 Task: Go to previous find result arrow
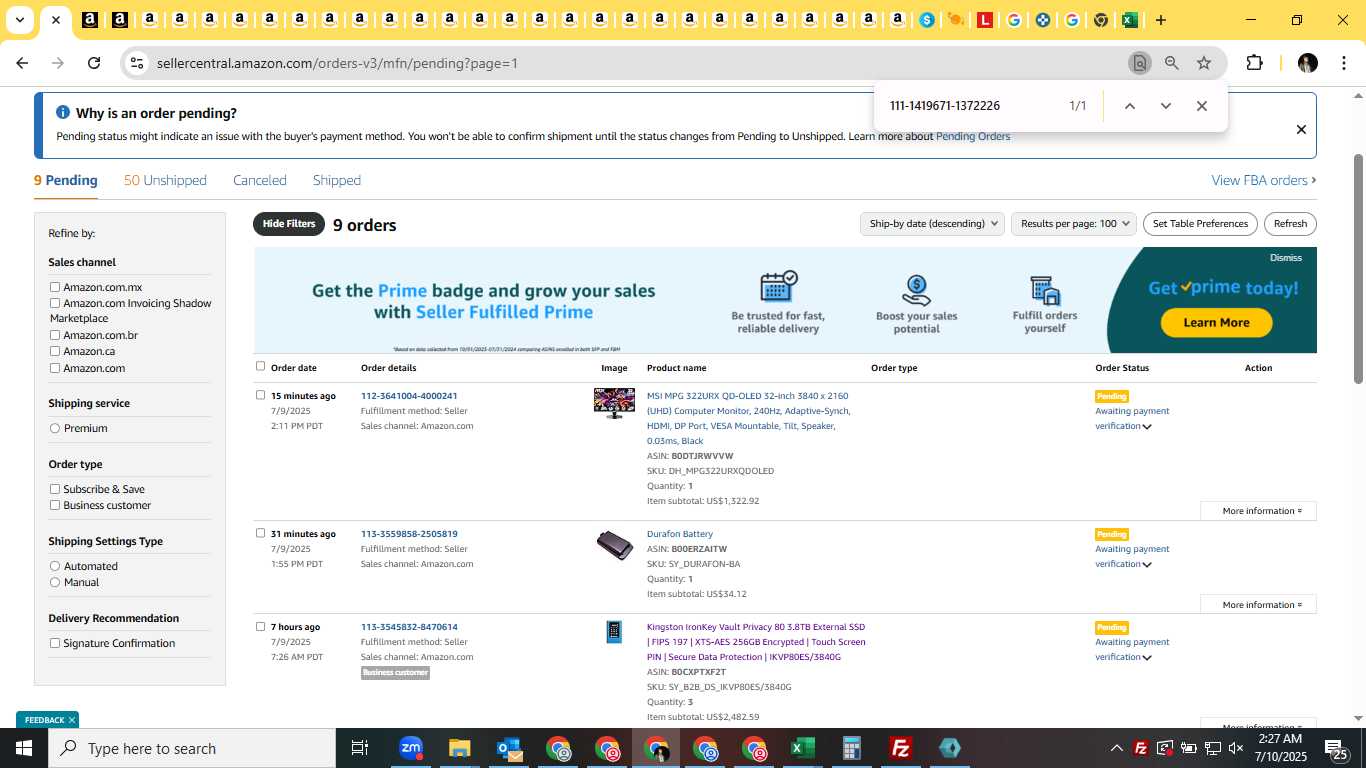pyautogui.click(x=1129, y=106)
